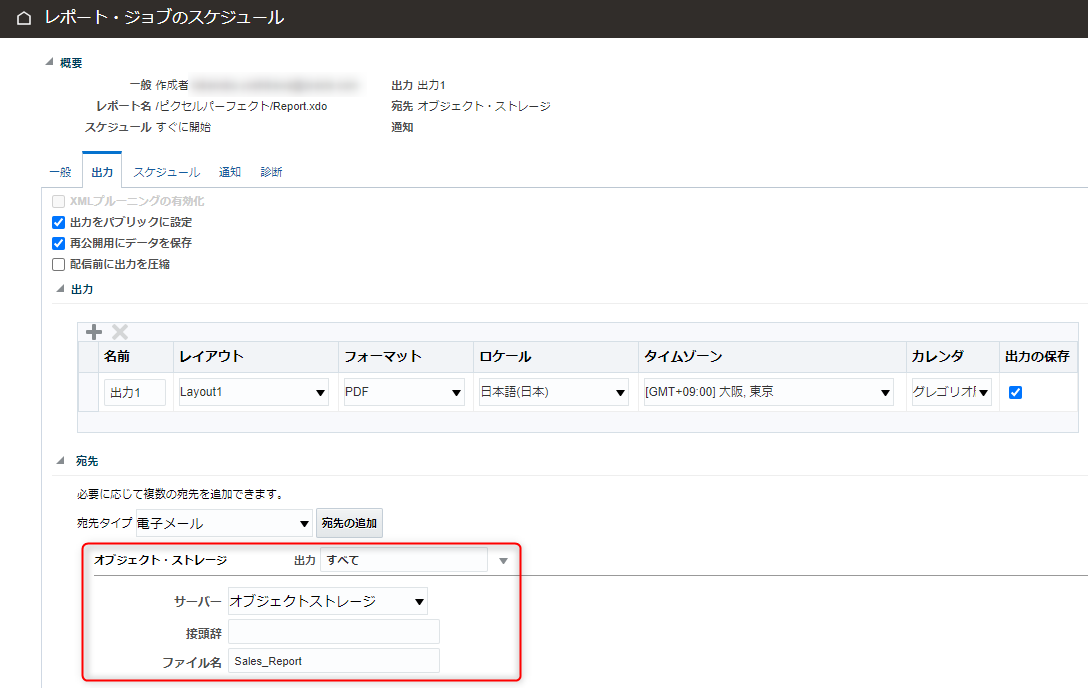Open the PDF format dropdown
The image size is (1088, 688).
click(x=404, y=392)
